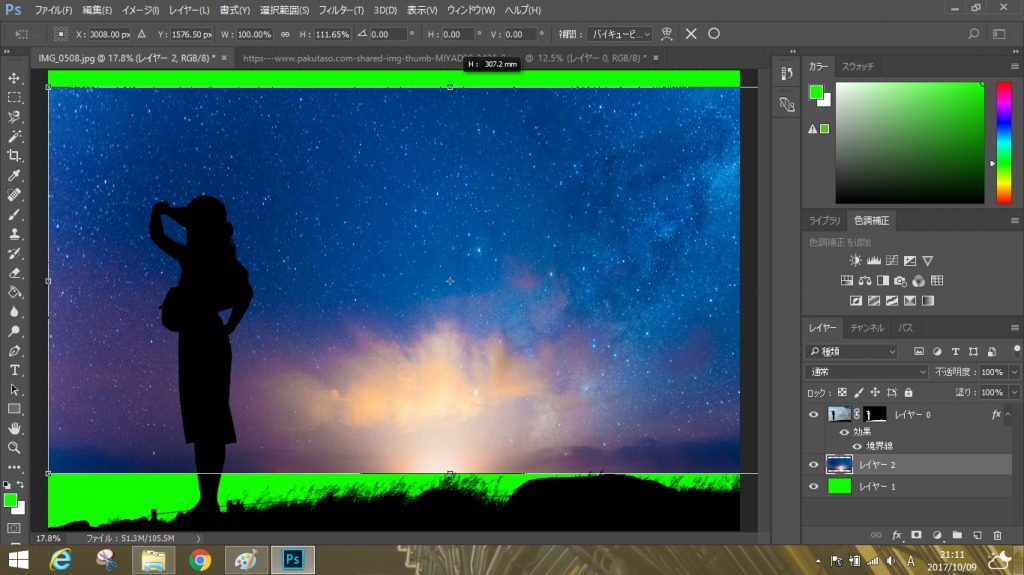Toggle visibility of レイヤー 1
Screen dimensions: 1024x575
pos(813,487)
